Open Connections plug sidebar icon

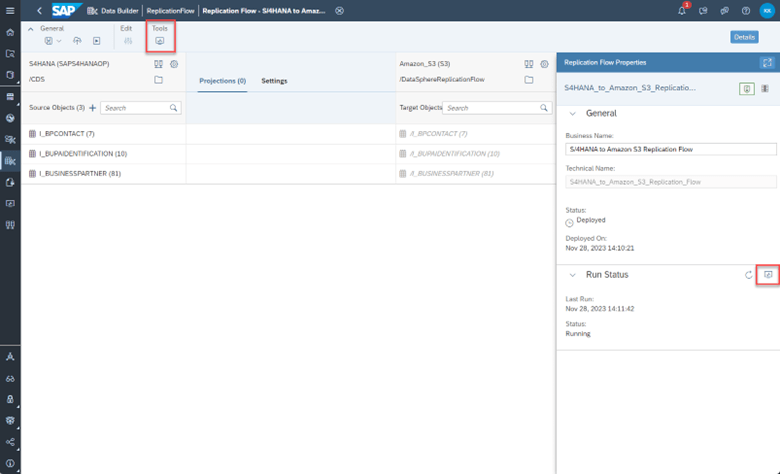point(10,225)
